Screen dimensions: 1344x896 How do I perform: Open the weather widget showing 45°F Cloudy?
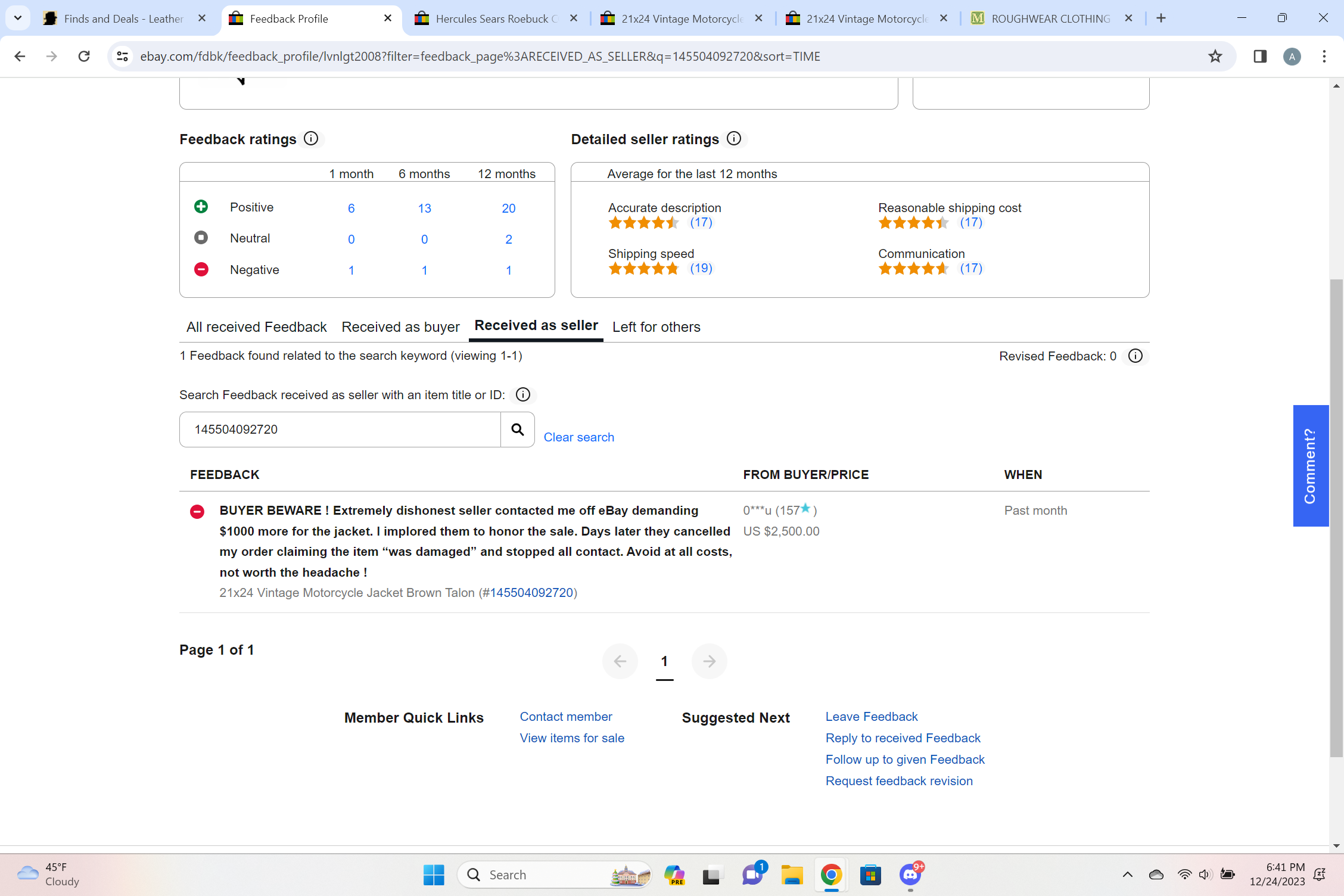[49, 875]
